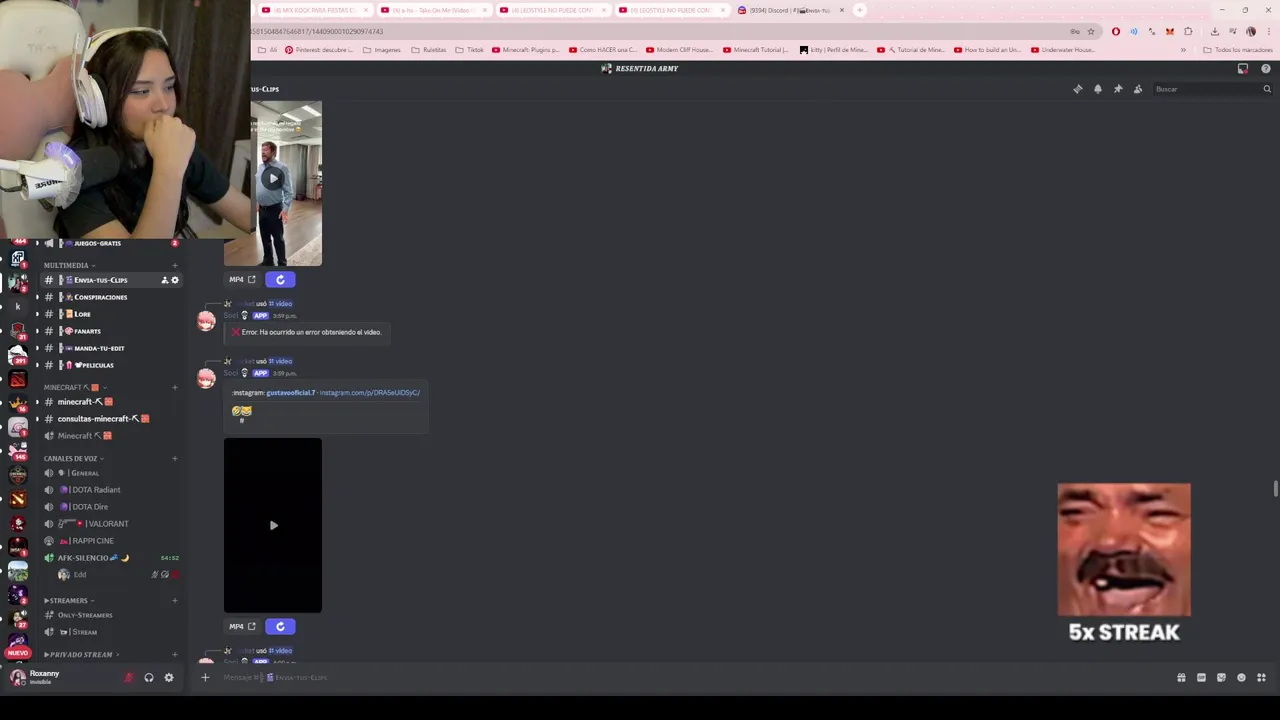Open the Only-Streamers channel
1280x720 pixels.
click(x=110, y=615)
